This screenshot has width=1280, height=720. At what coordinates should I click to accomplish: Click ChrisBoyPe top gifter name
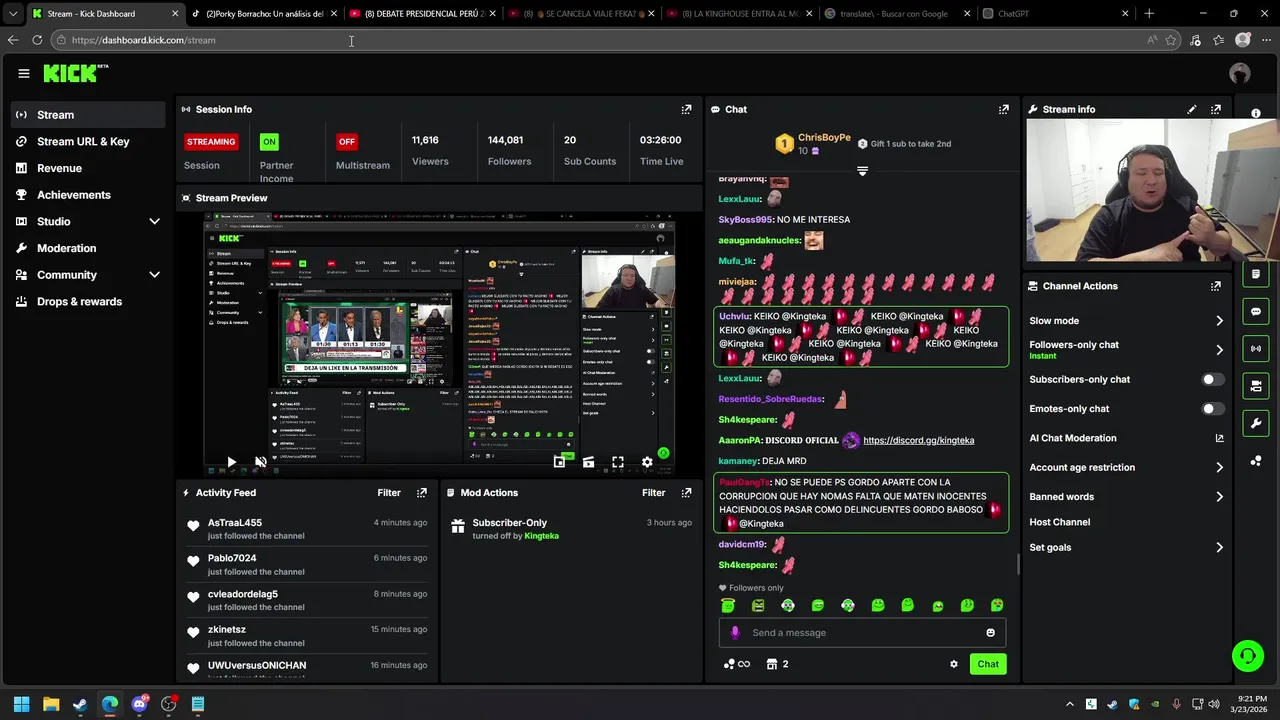point(824,138)
